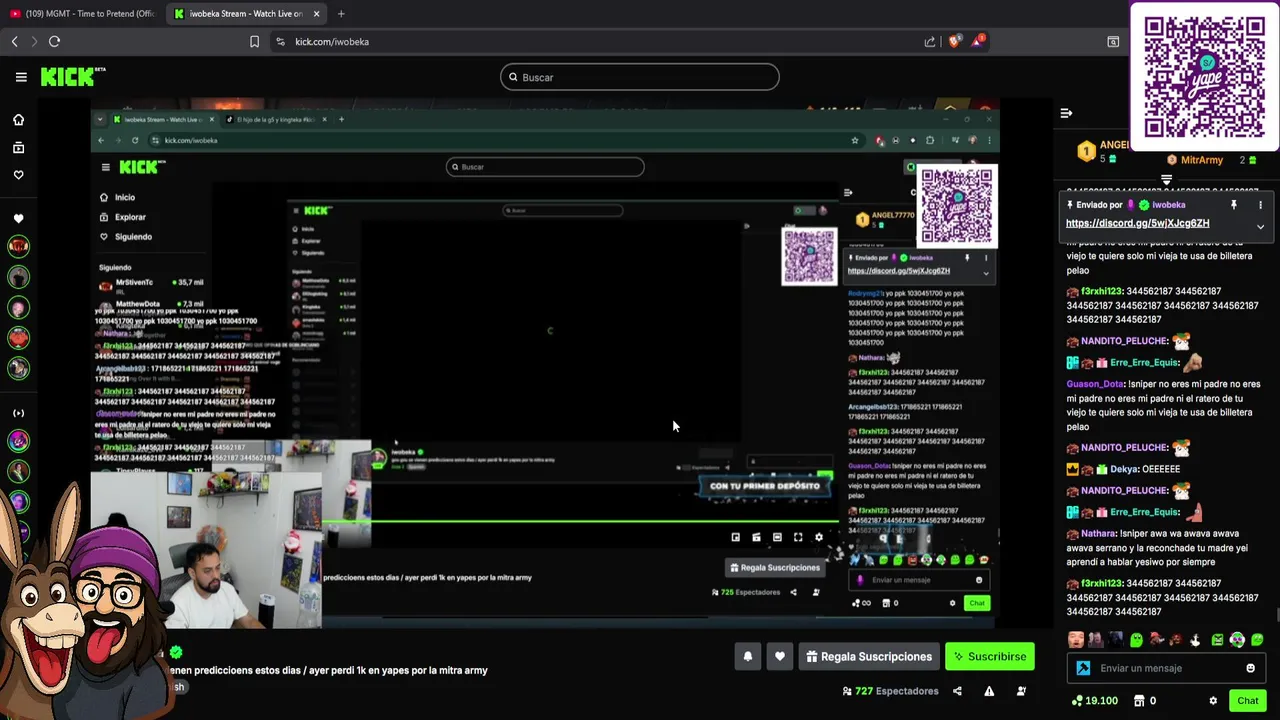The width and height of the screenshot is (1280, 720).
Task: Click the Suscribirse button
Action: [990, 657]
